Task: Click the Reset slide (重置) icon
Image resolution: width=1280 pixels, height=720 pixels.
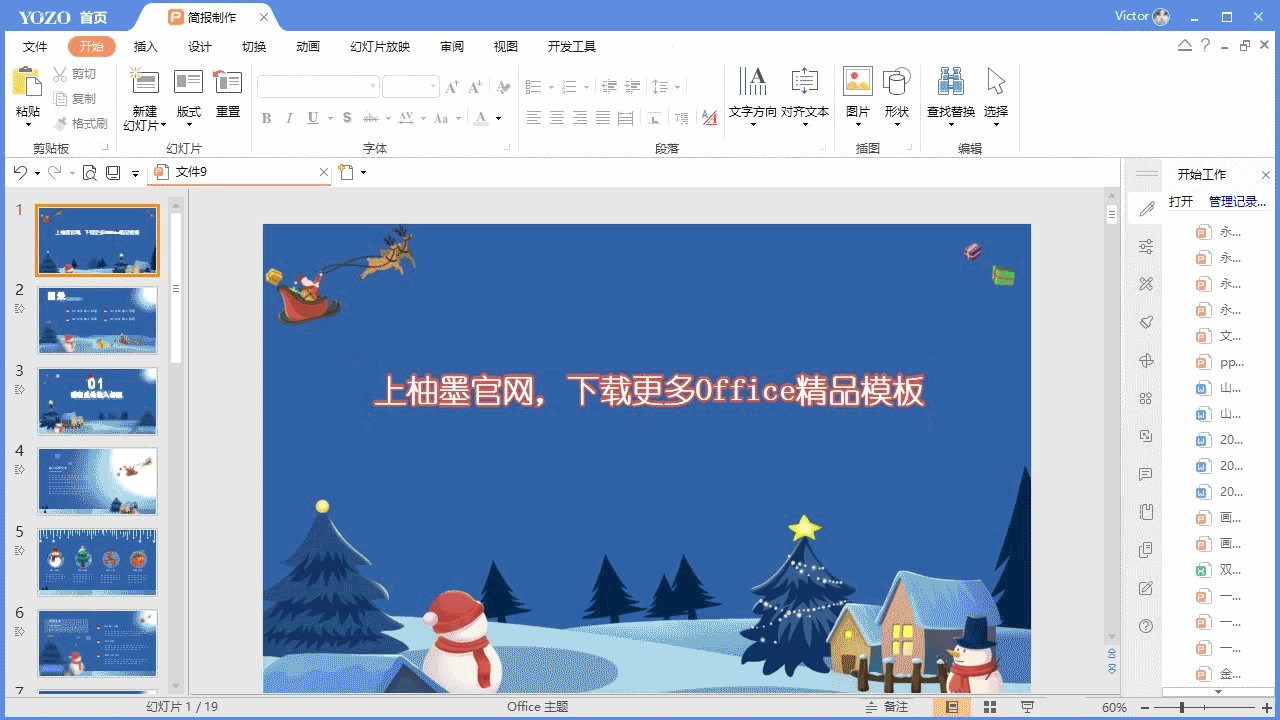Action: [x=228, y=82]
